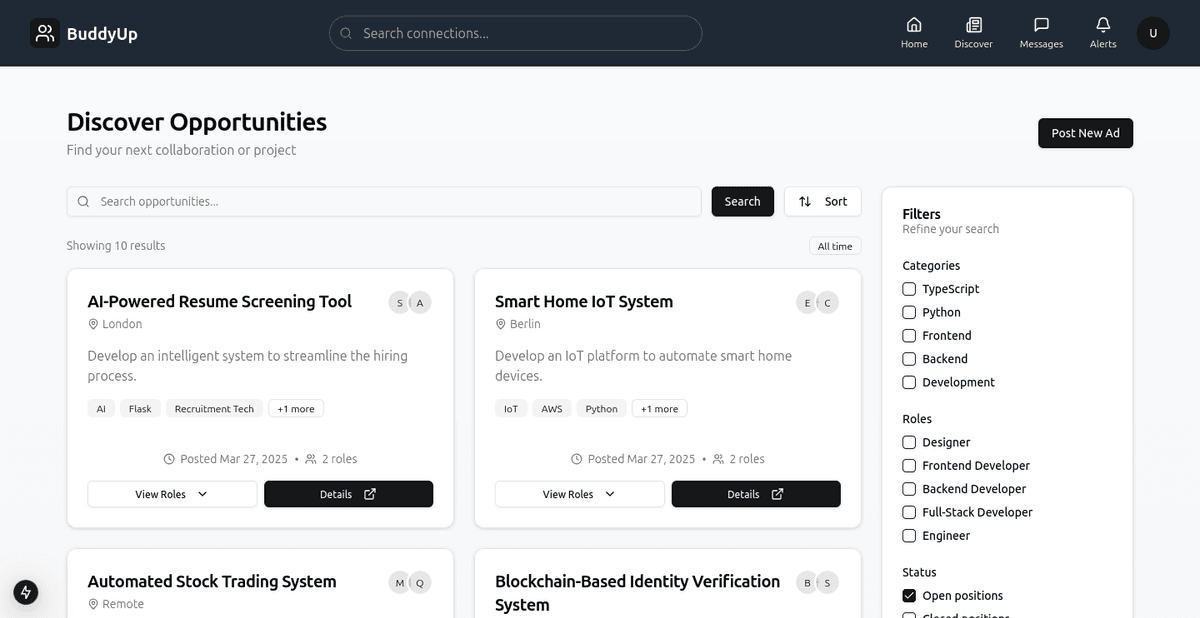
Task: Expand View Roles for Smart Home IoT System
Action: (579, 494)
